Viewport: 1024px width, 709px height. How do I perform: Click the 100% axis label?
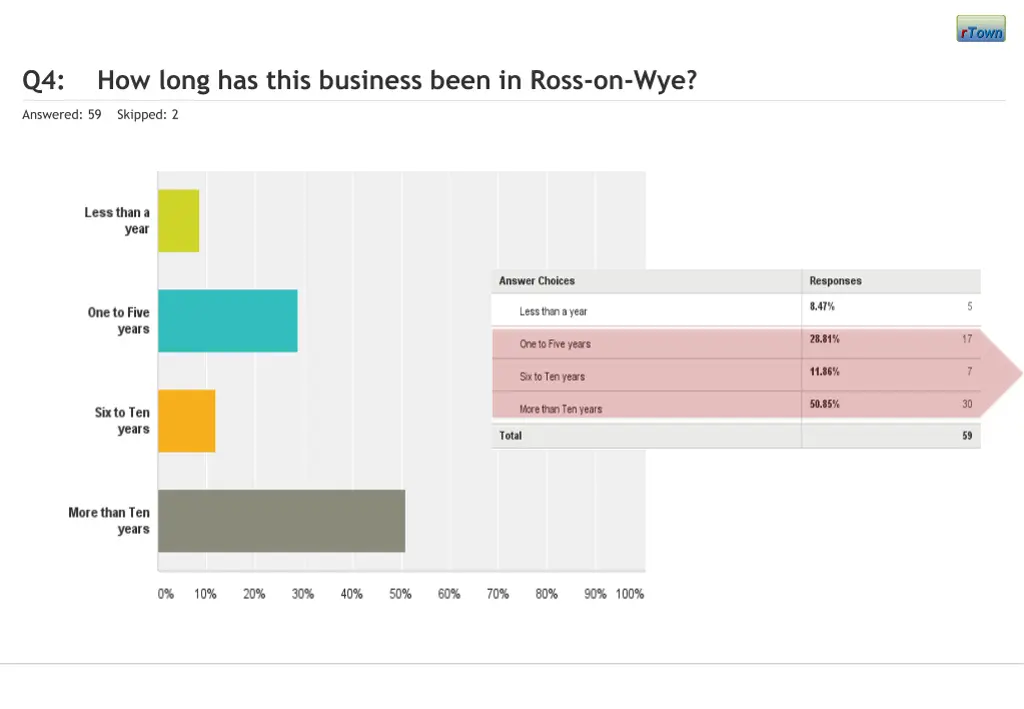[x=630, y=594]
